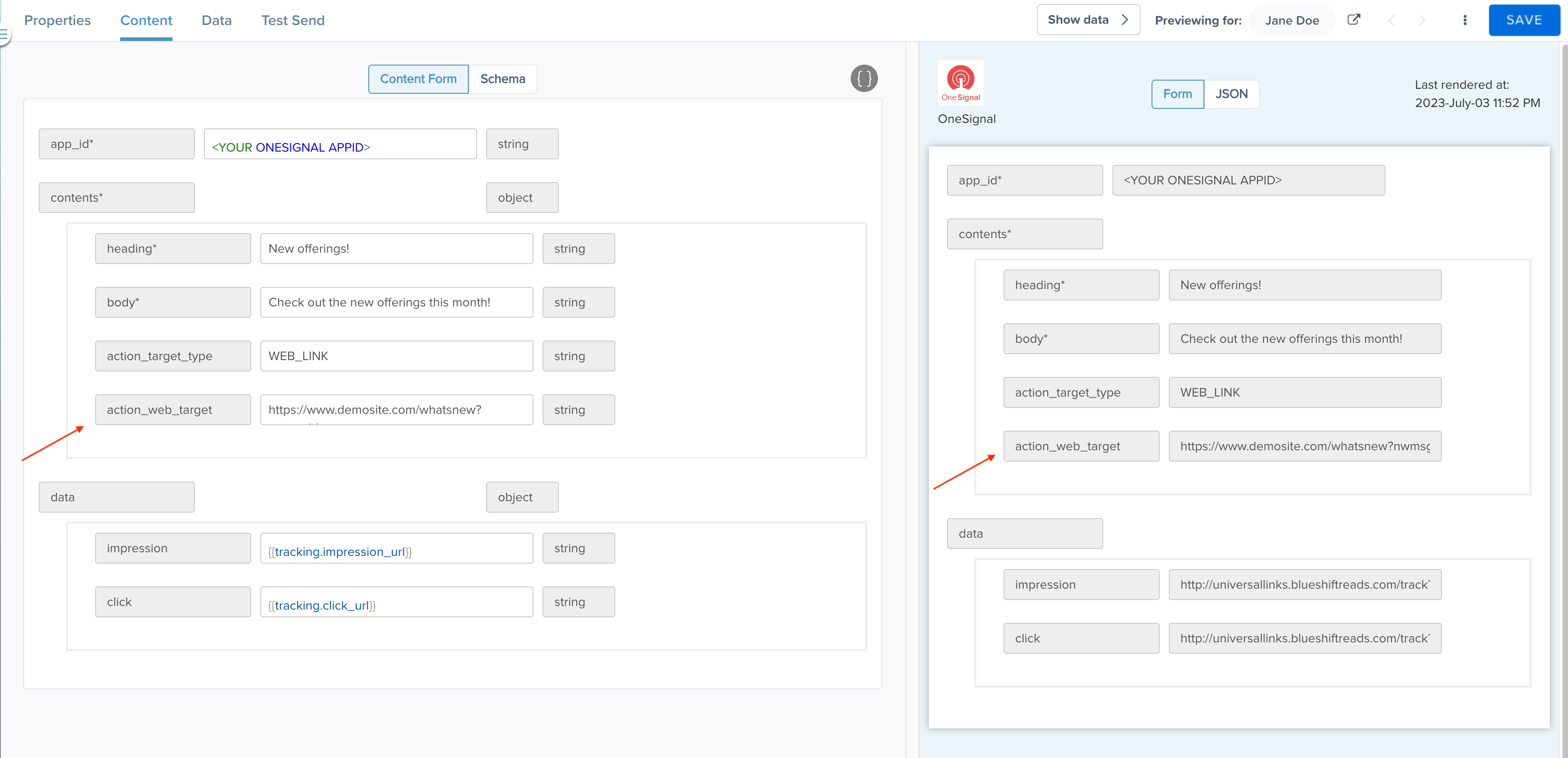
Task: Click string type beside click field
Action: click(x=579, y=601)
